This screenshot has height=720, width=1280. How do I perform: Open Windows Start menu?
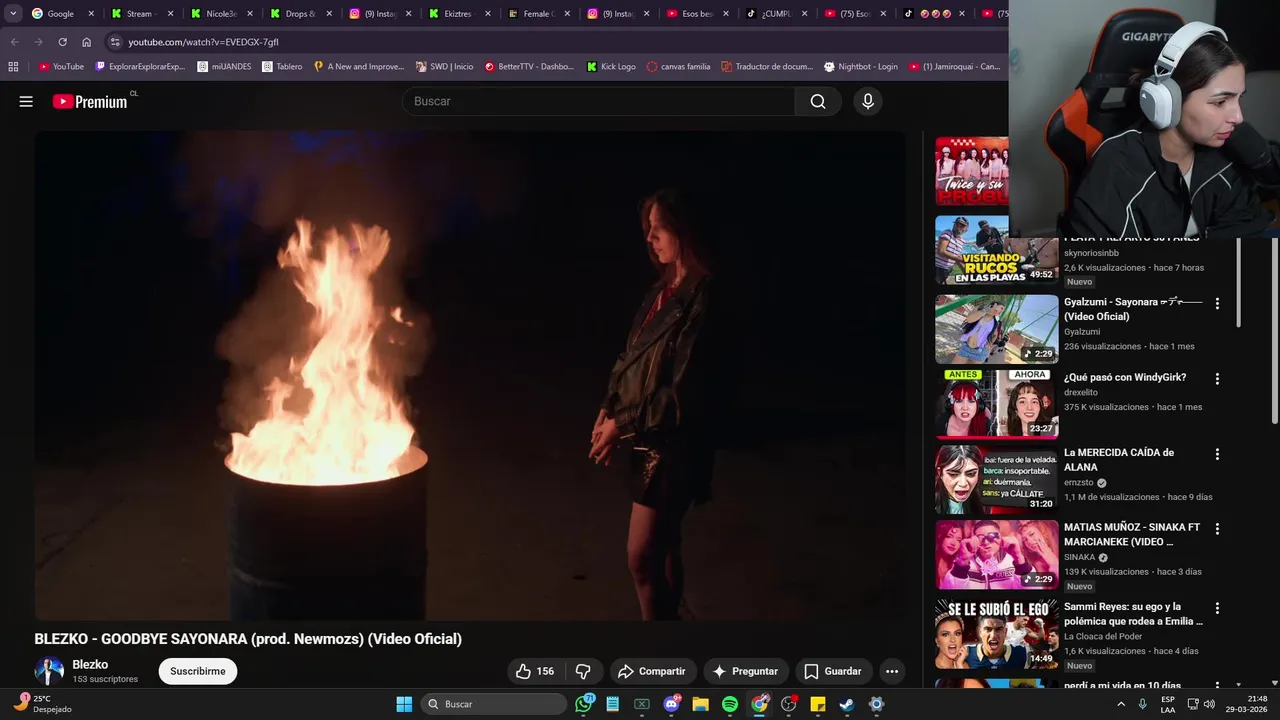click(x=404, y=704)
